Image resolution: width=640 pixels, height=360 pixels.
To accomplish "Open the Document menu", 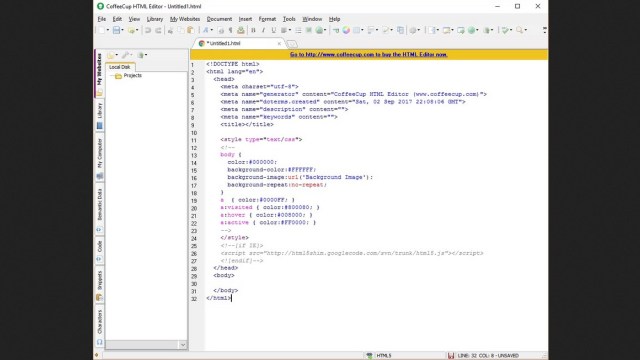I will [219, 19].
